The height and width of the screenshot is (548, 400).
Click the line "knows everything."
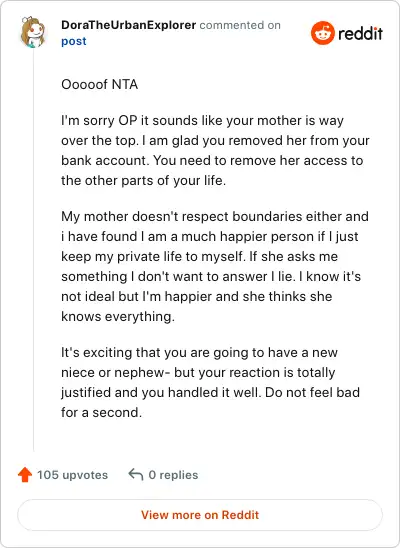[x=118, y=317]
